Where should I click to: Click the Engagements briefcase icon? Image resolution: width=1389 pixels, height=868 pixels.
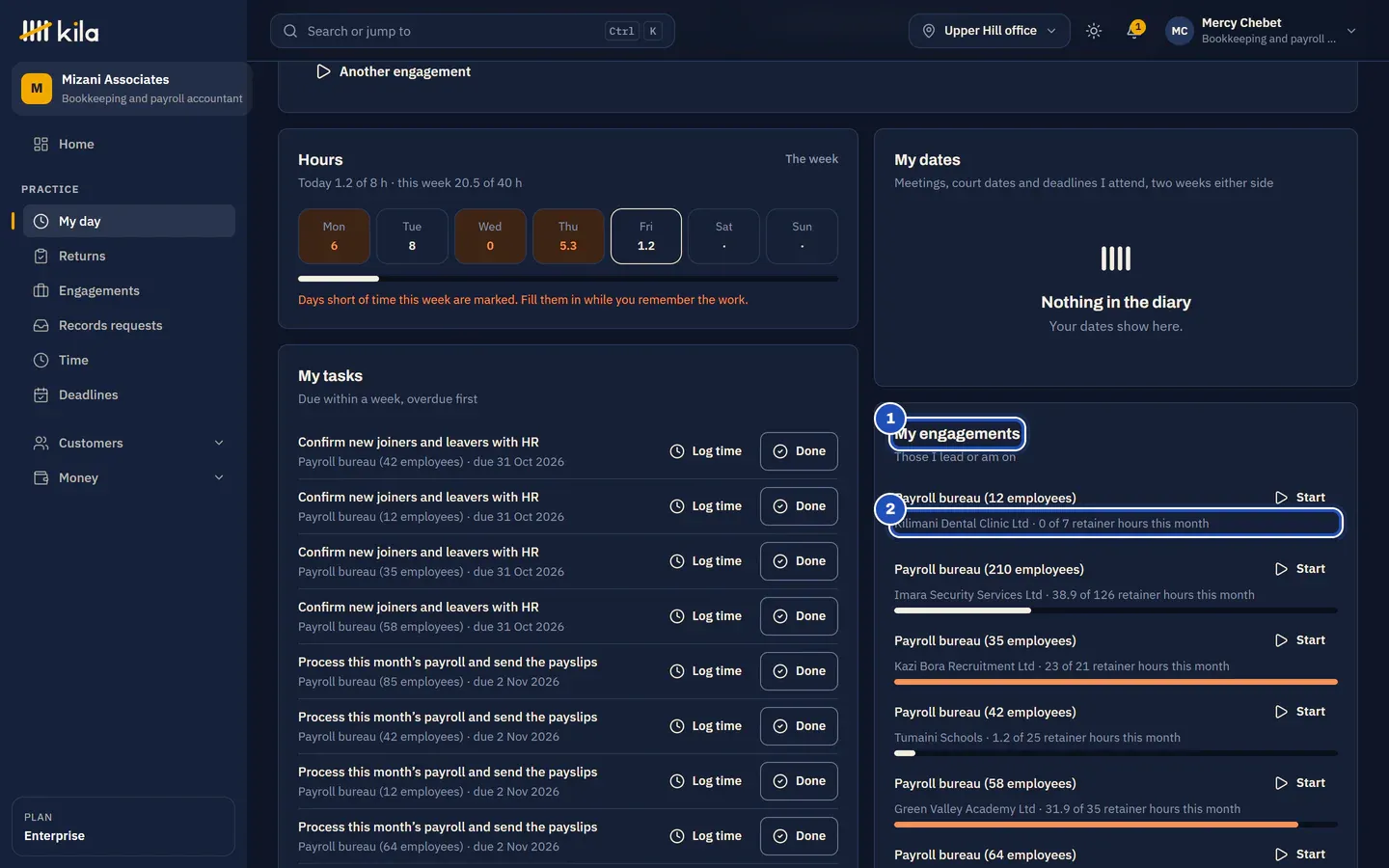coord(41,290)
